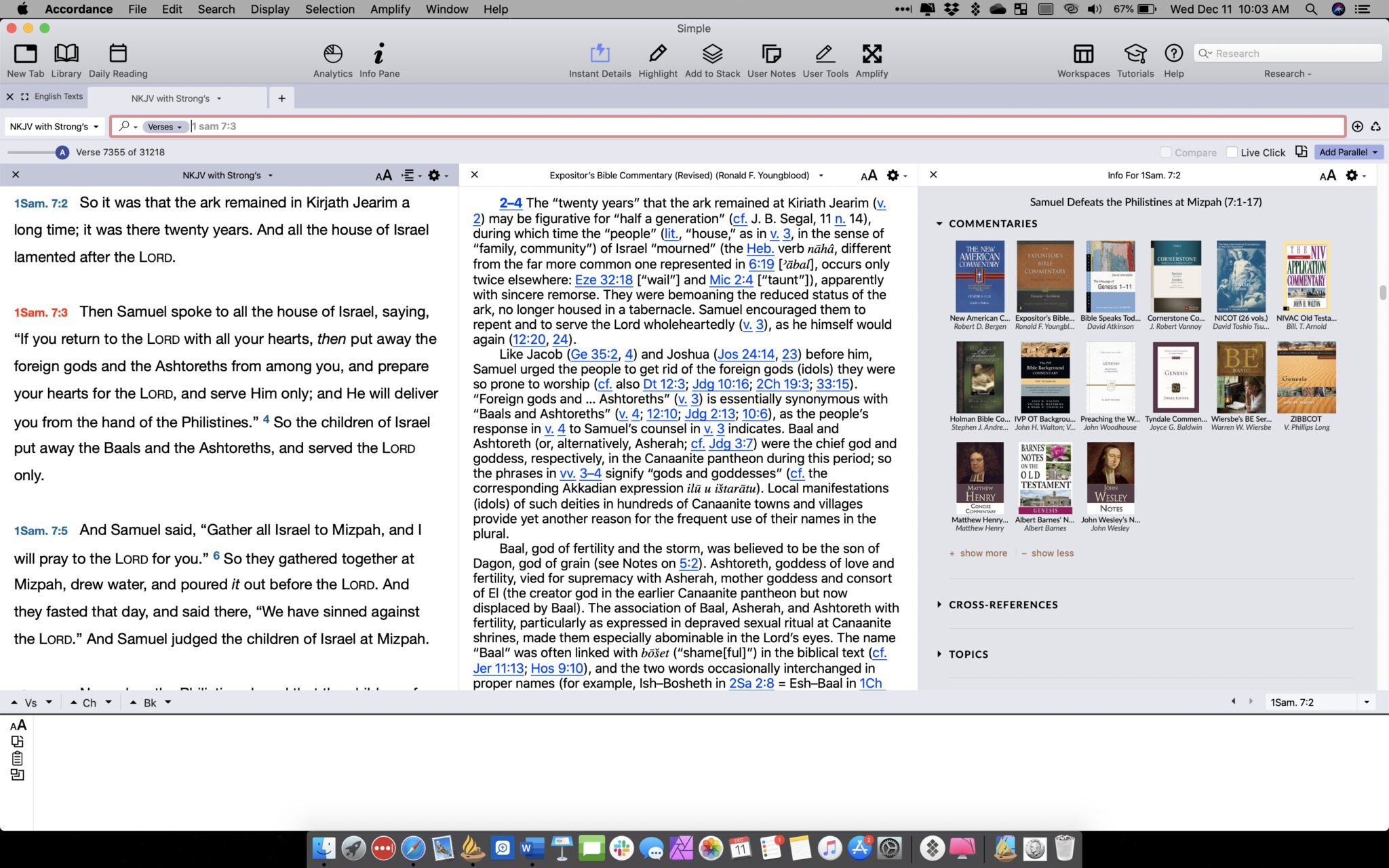The height and width of the screenshot is (868, 1389).
Task: Click the Amplify toolbar icon
Action: 872,54
